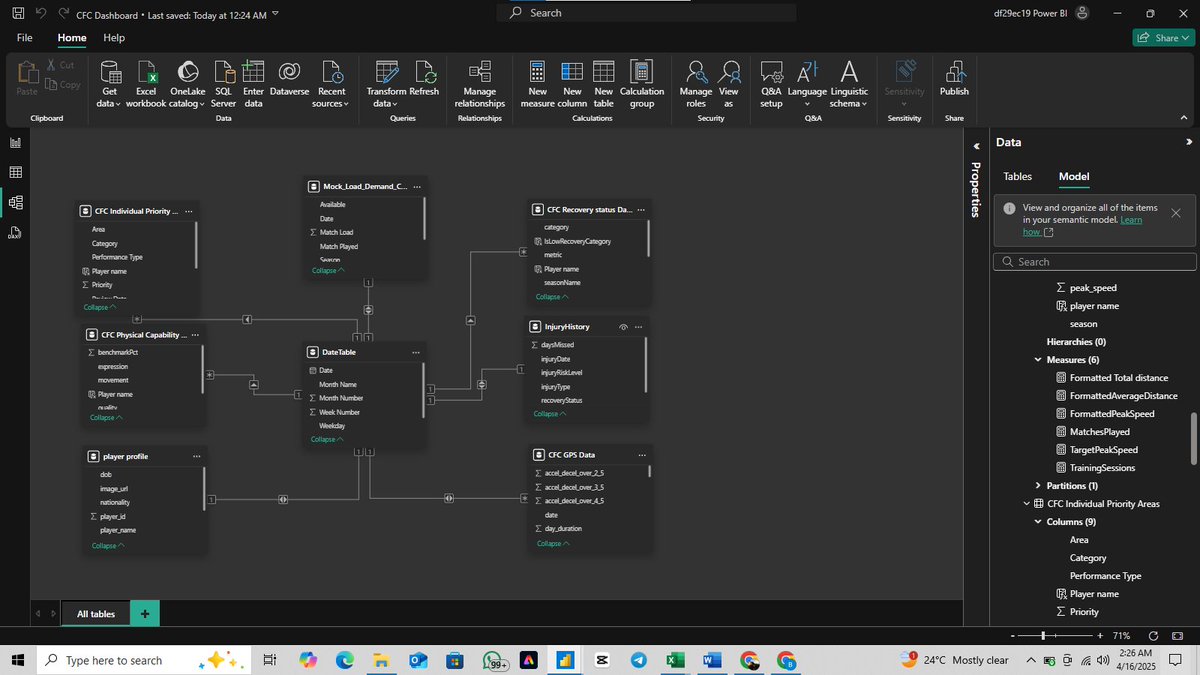Click the View as roles icon
This screenshot has height=675, width=1200.
tap(731, 71)
